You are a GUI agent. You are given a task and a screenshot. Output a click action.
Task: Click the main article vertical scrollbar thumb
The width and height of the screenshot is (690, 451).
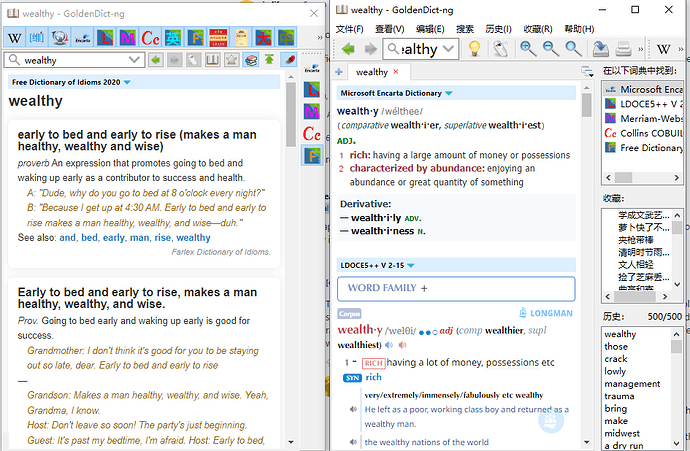pos(587,105)
